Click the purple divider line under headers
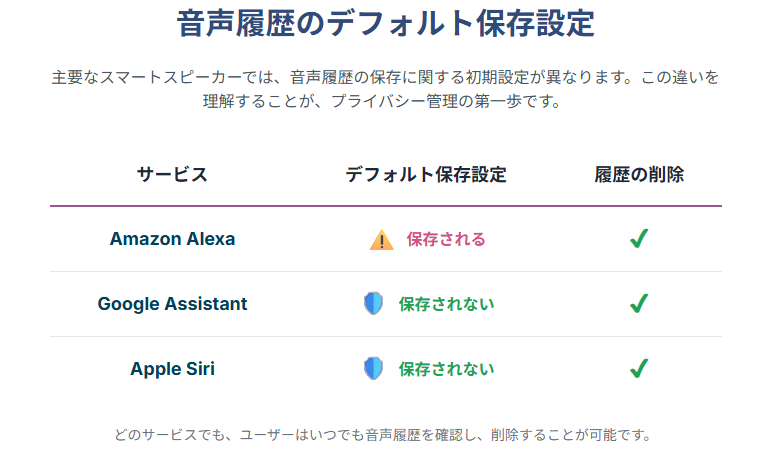 coord(386,206)
